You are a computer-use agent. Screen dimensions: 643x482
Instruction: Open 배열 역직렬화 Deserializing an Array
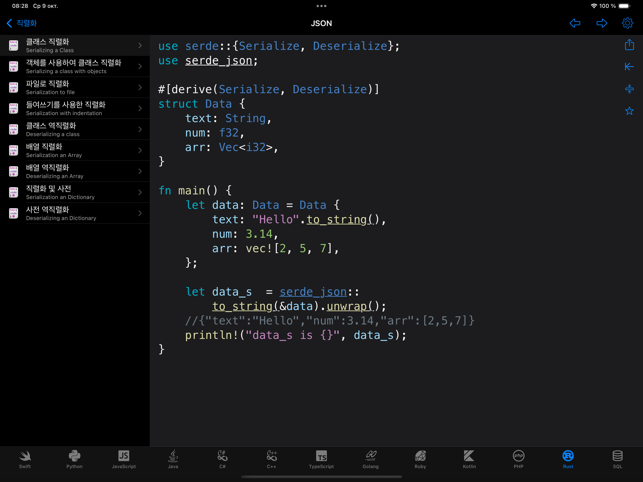click(x=75, y=171)
